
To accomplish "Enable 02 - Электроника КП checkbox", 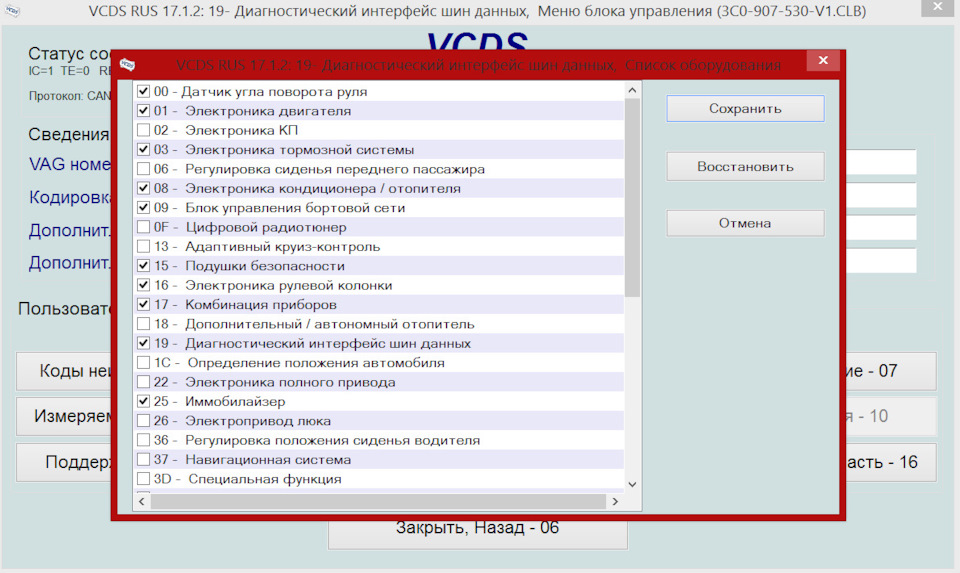I will [143, 130].
